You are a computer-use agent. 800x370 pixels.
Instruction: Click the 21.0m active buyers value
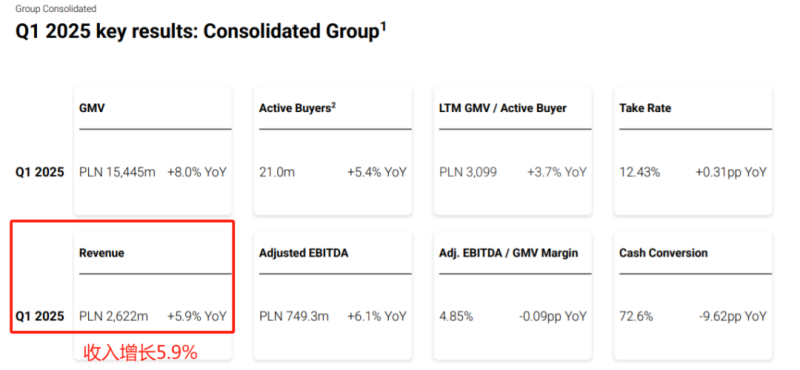[277, 172]
